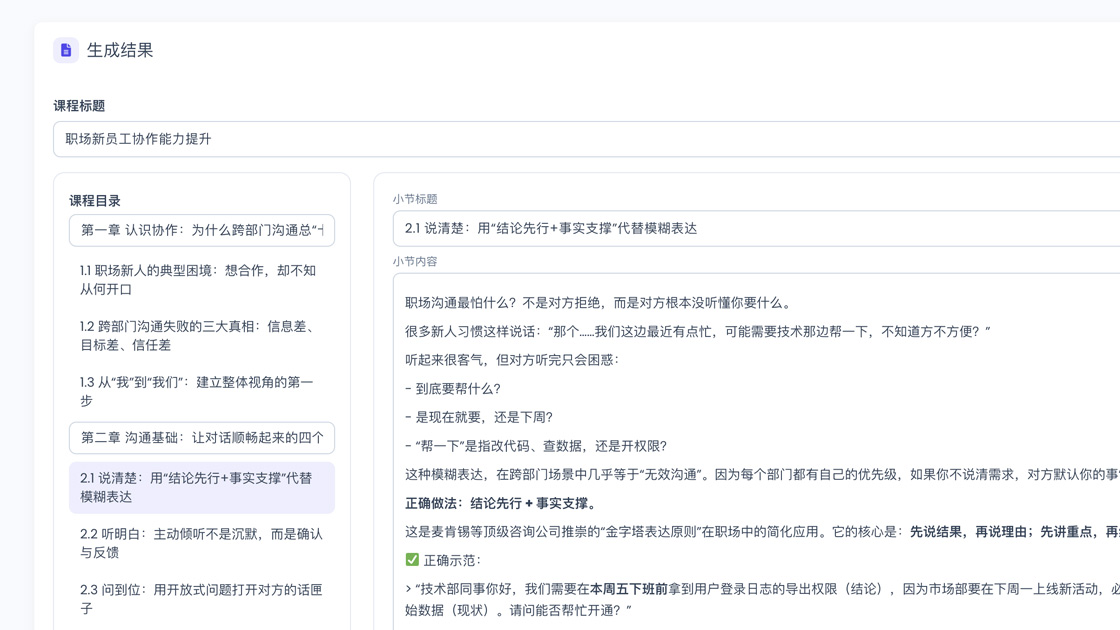Image resolution: width=1120 pixels, height=630 pixels.
Task: Focus the 课程标题 input field
Action: [586, 139]
